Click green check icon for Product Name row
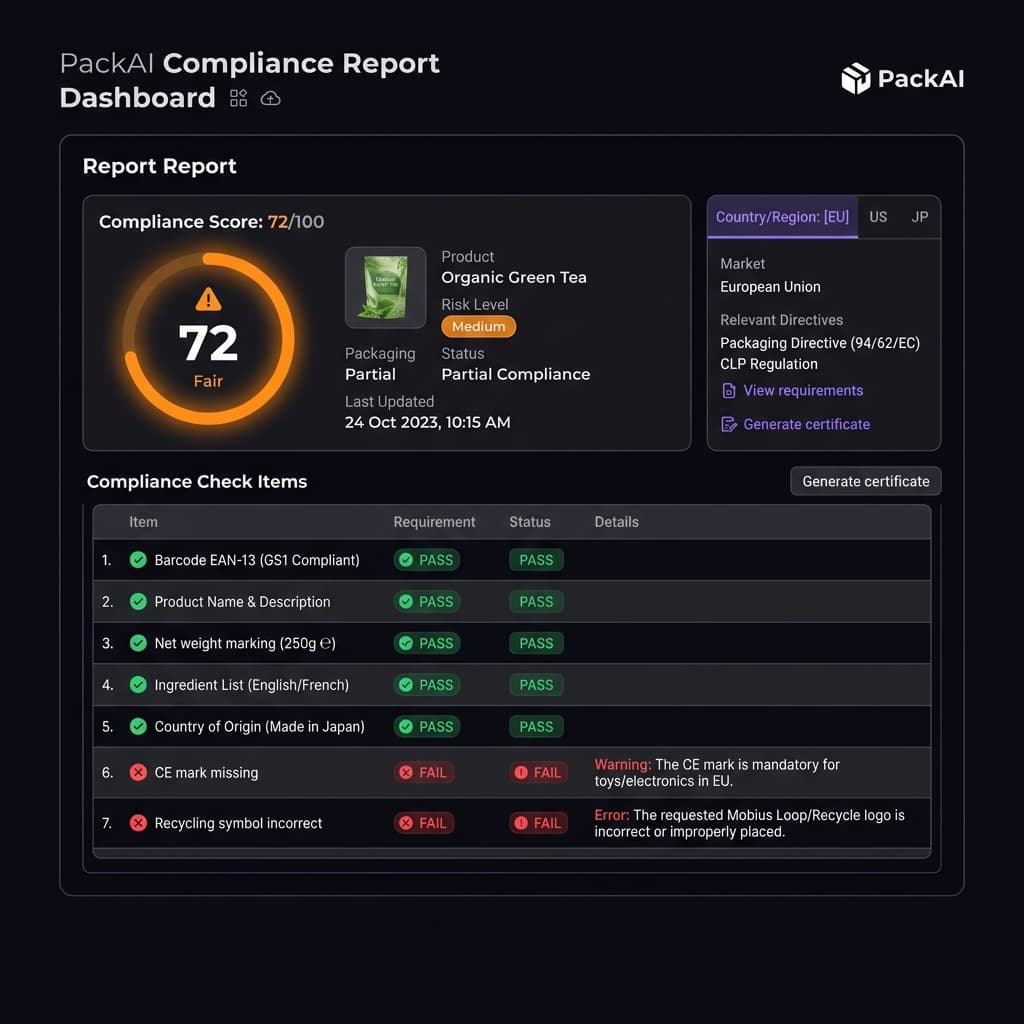 (138, 601)
